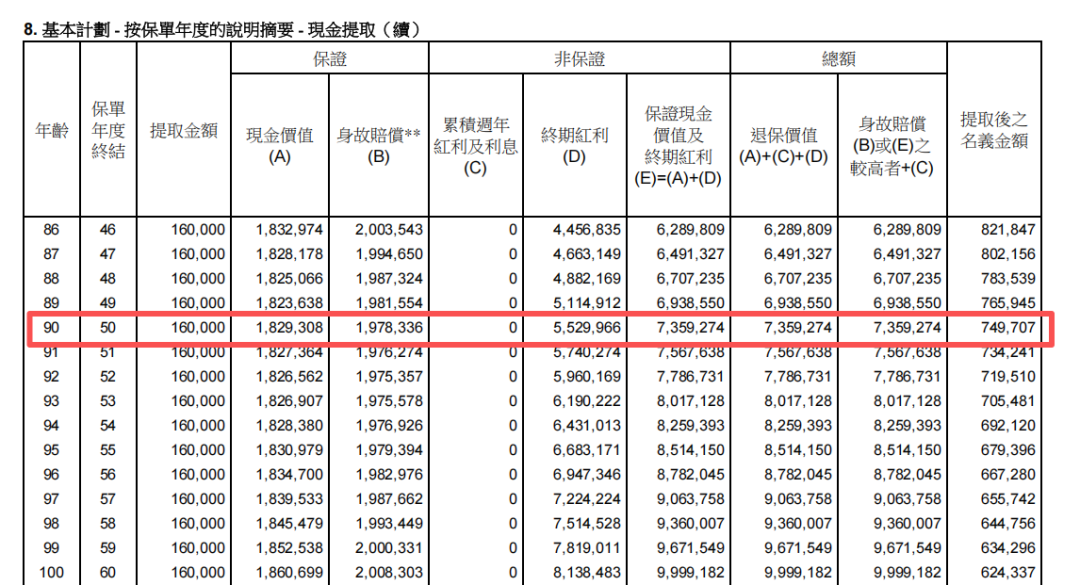Click the 2,008,303 death benefit cell
Screen dimensions: 1080x585
pos(389,573)
